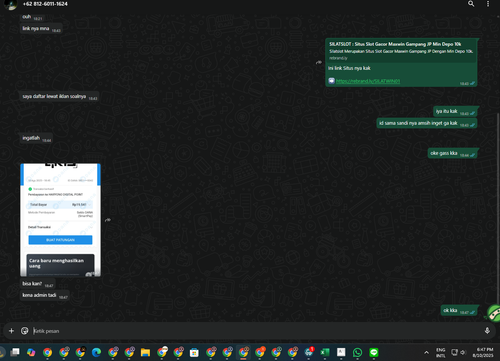The image size is (500, 361).
Task: Open contact info for +62 812-6011-1624
Action: tap(45, 4)
